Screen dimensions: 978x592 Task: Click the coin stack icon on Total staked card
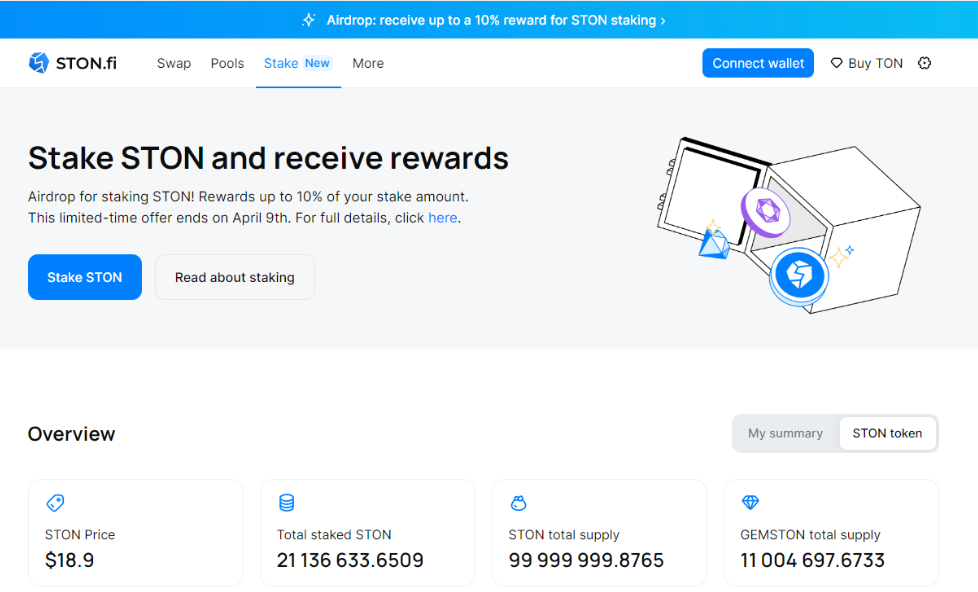click(286, 503)
